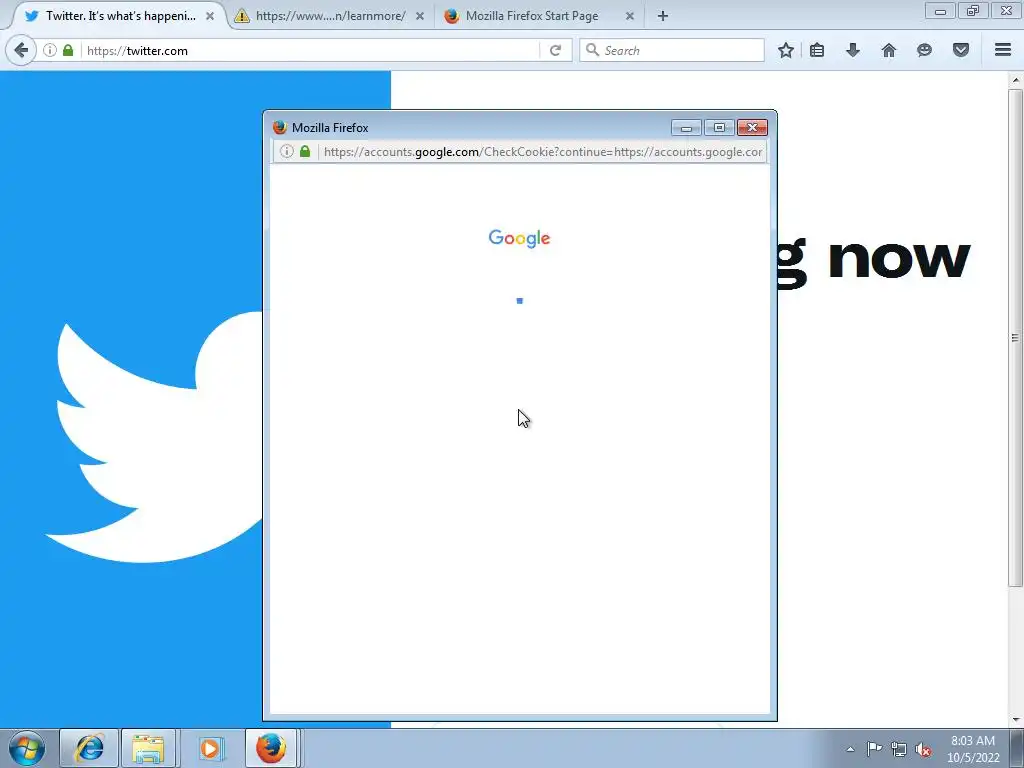Image resolution: width=1024 pixels, height=768 pixels.
Task: Open the Windows Start button
Action: 27,748
